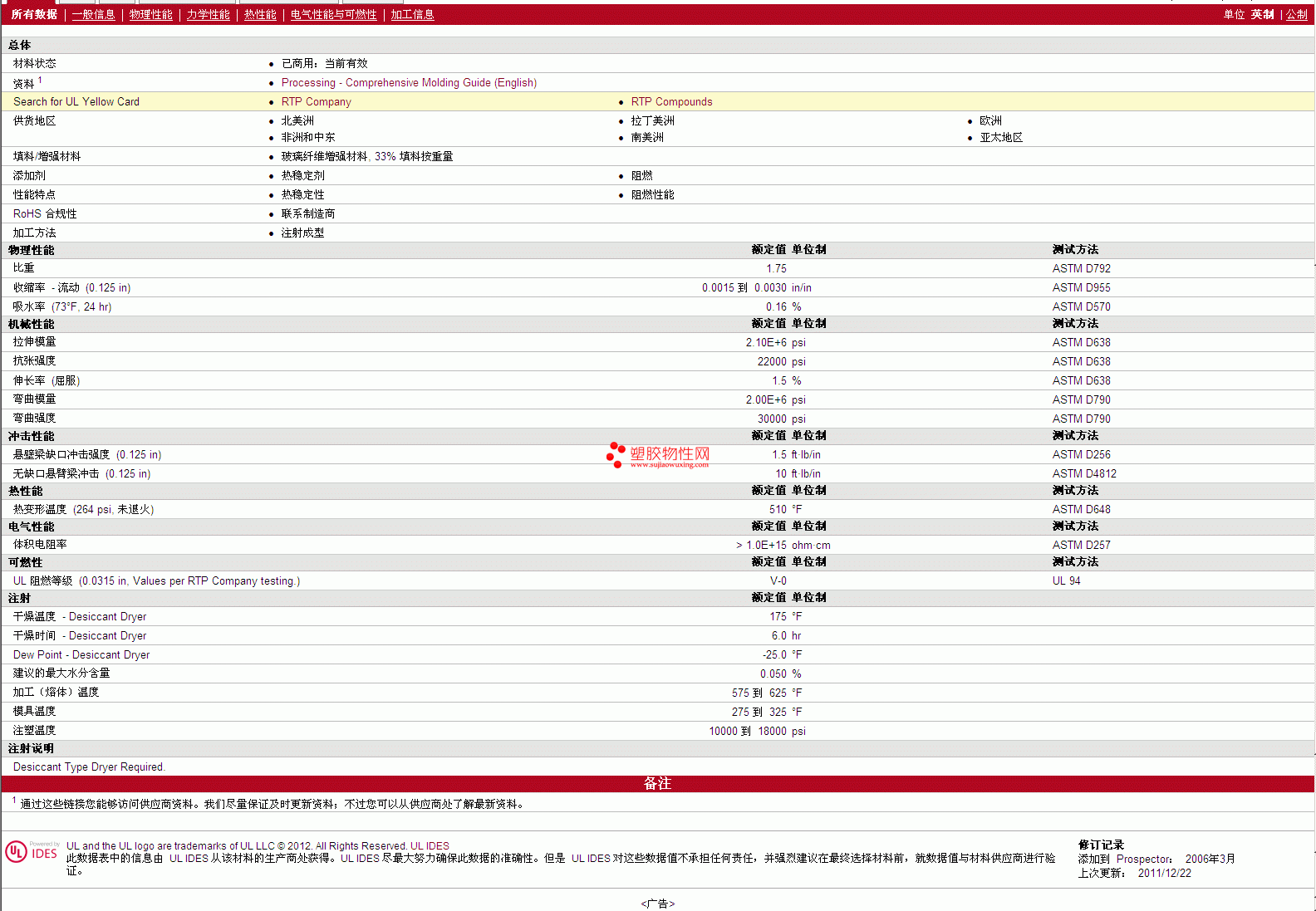Click the 干燥时间 Desiccant Dryer label

pyautogui.click(x=80, y=636)
